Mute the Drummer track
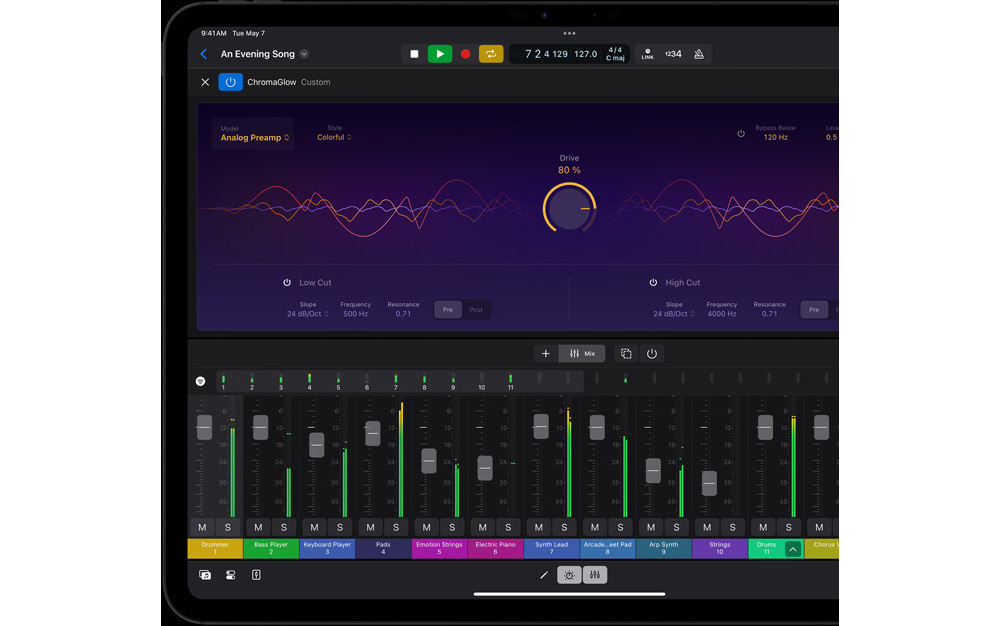The height and width of the screenshot is (626, 1000). (x=202, y=527)
